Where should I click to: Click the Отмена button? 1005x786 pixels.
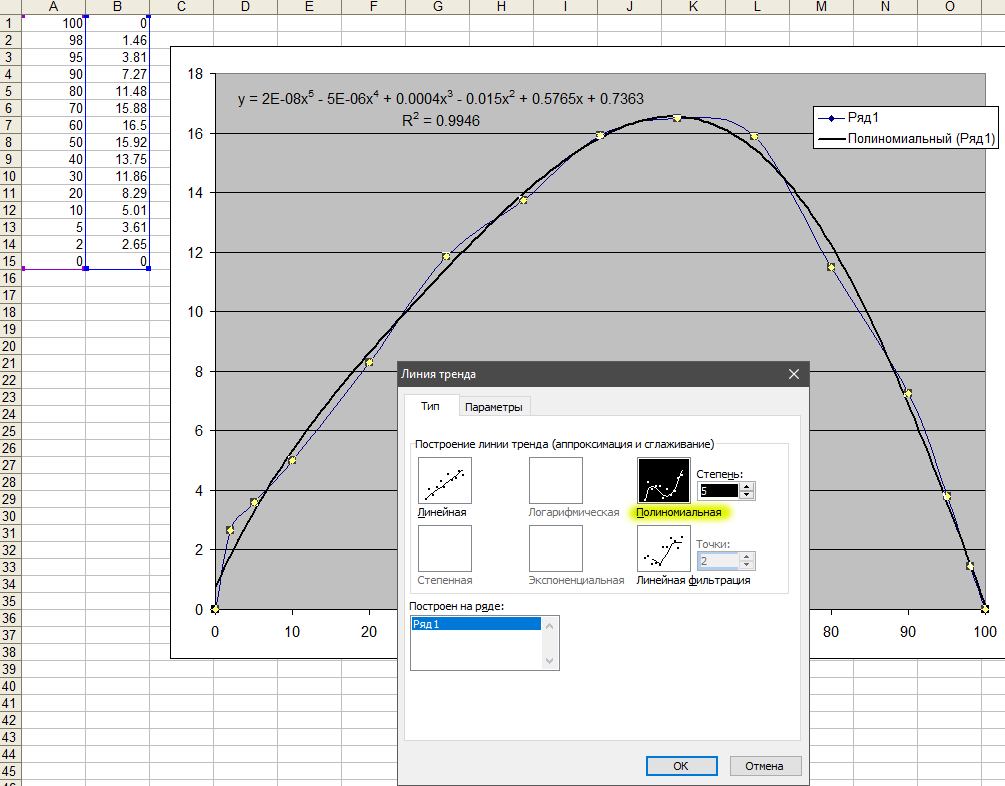click(x=765, y=766)
